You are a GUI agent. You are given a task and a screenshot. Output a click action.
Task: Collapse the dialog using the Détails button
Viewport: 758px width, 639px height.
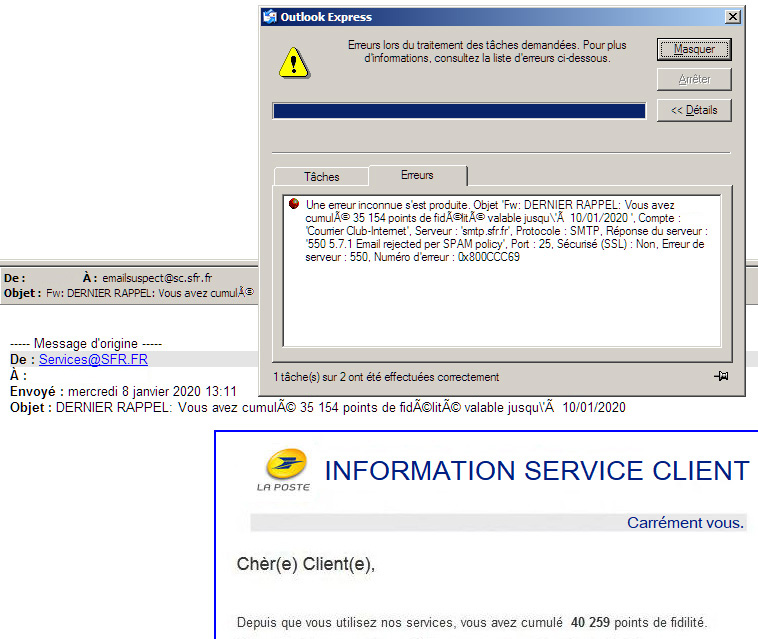pyautogui.click(x=693, y=110)
